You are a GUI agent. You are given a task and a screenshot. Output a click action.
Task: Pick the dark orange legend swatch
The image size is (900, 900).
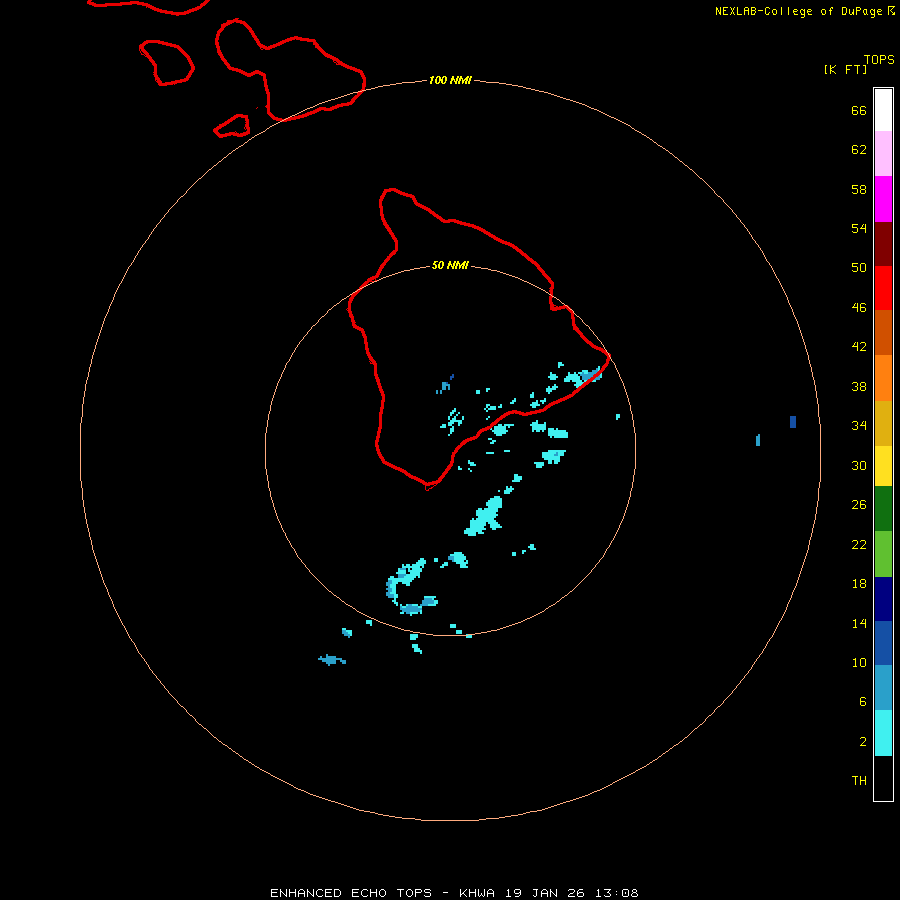pyautogui.click(x=883, y=332)
